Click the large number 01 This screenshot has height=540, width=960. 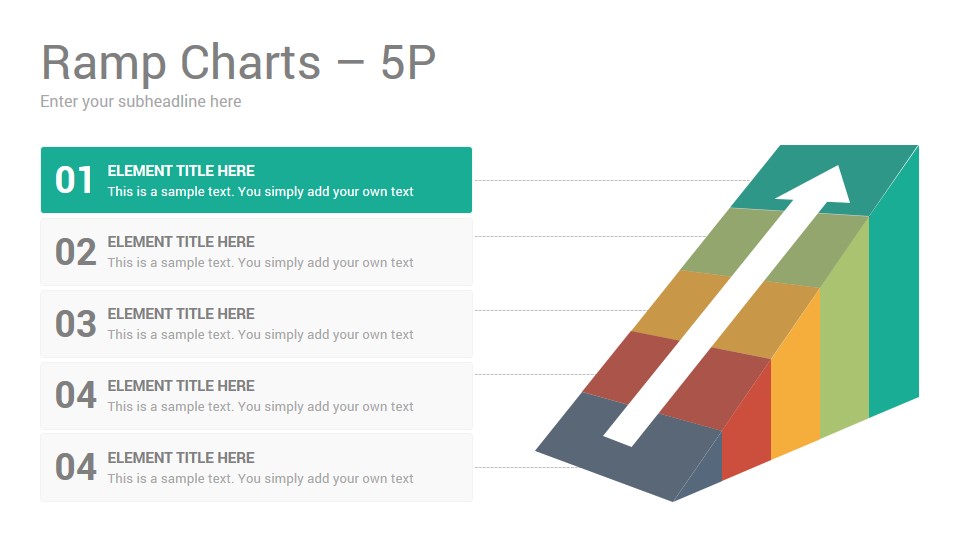pos(74,181)
